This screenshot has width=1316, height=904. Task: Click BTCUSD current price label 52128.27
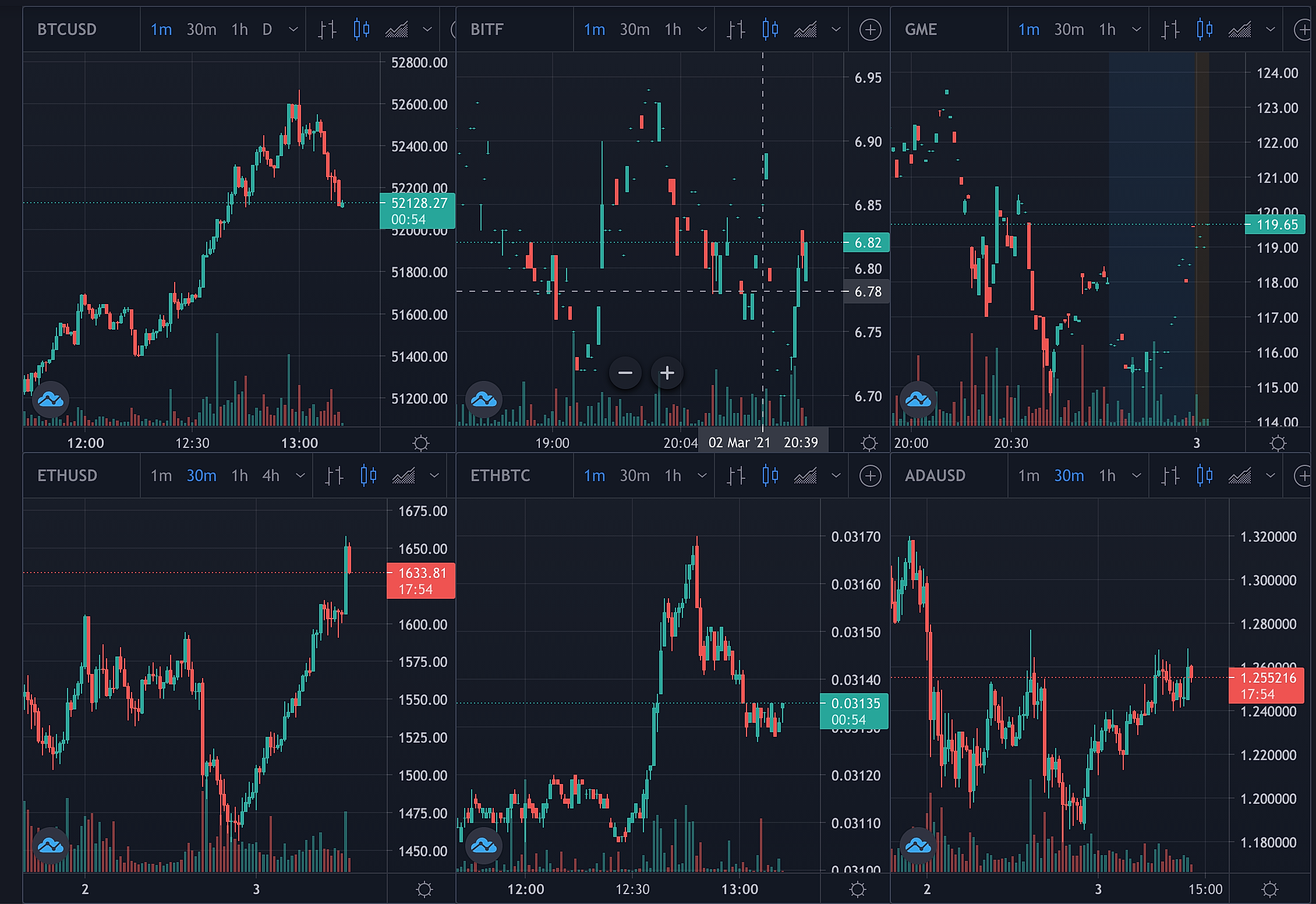tap(418, 211)
